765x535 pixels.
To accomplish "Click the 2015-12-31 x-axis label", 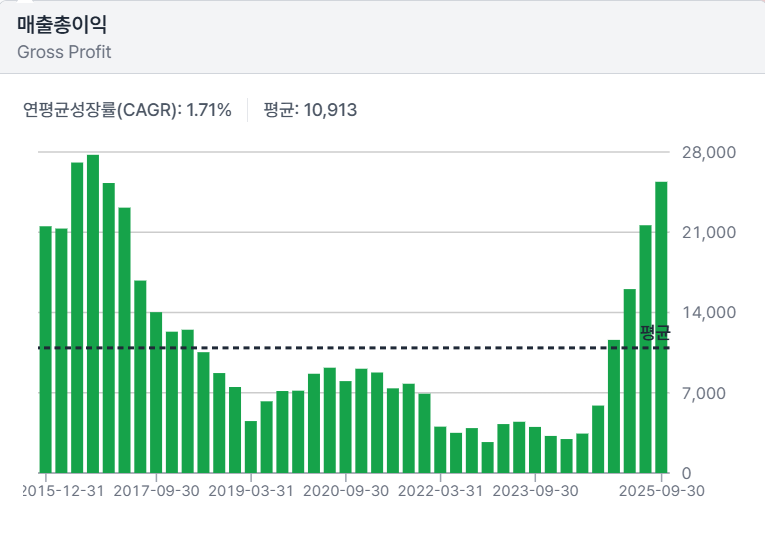I will click(62, 491).
